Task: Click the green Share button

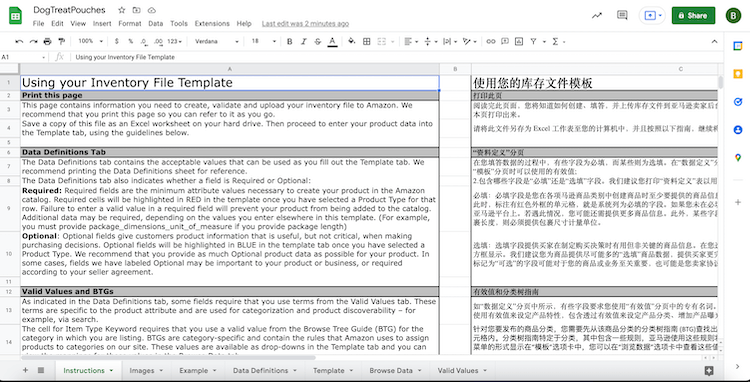Action: [693, 15]
